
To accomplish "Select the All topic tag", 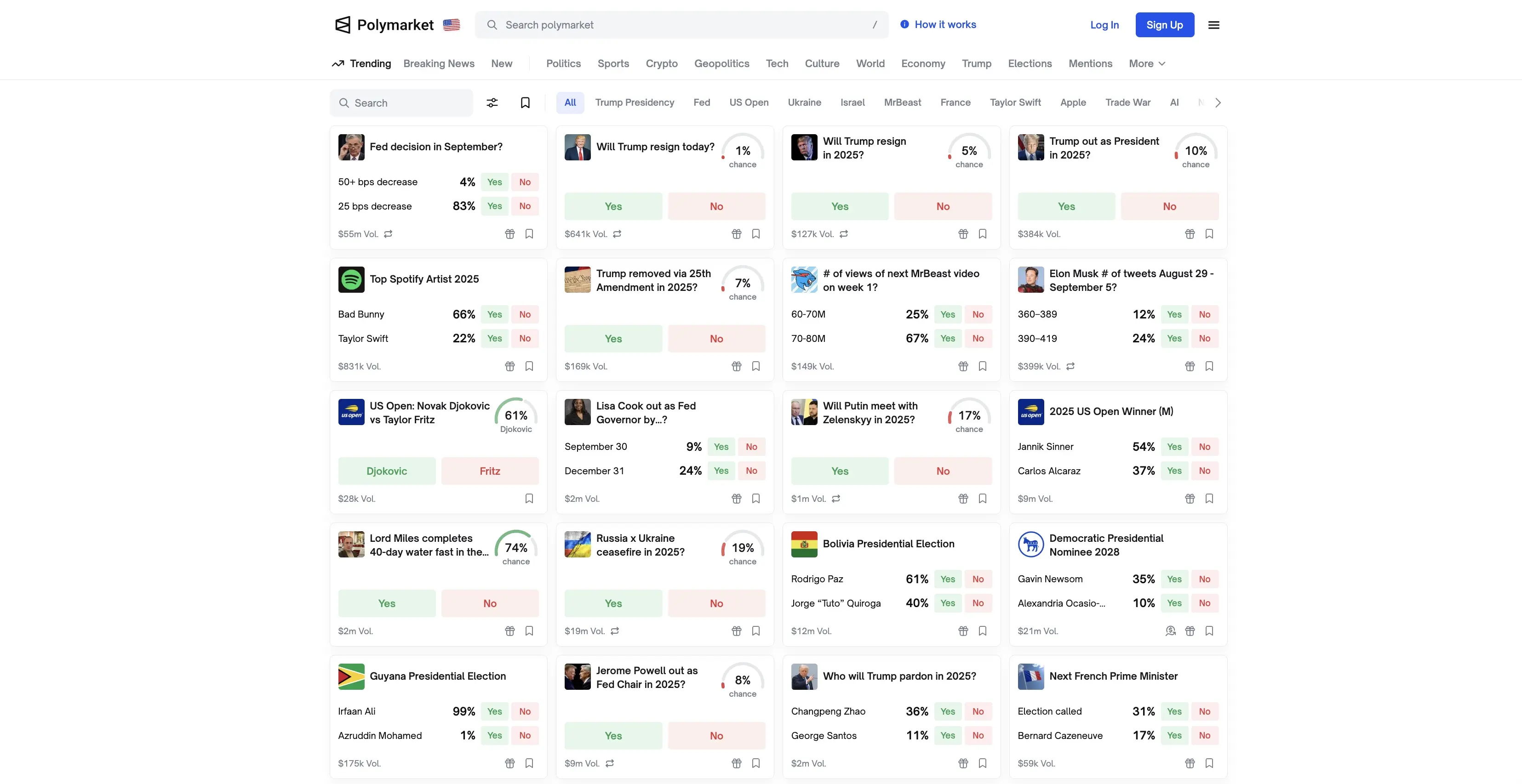I will coord(570,103).
